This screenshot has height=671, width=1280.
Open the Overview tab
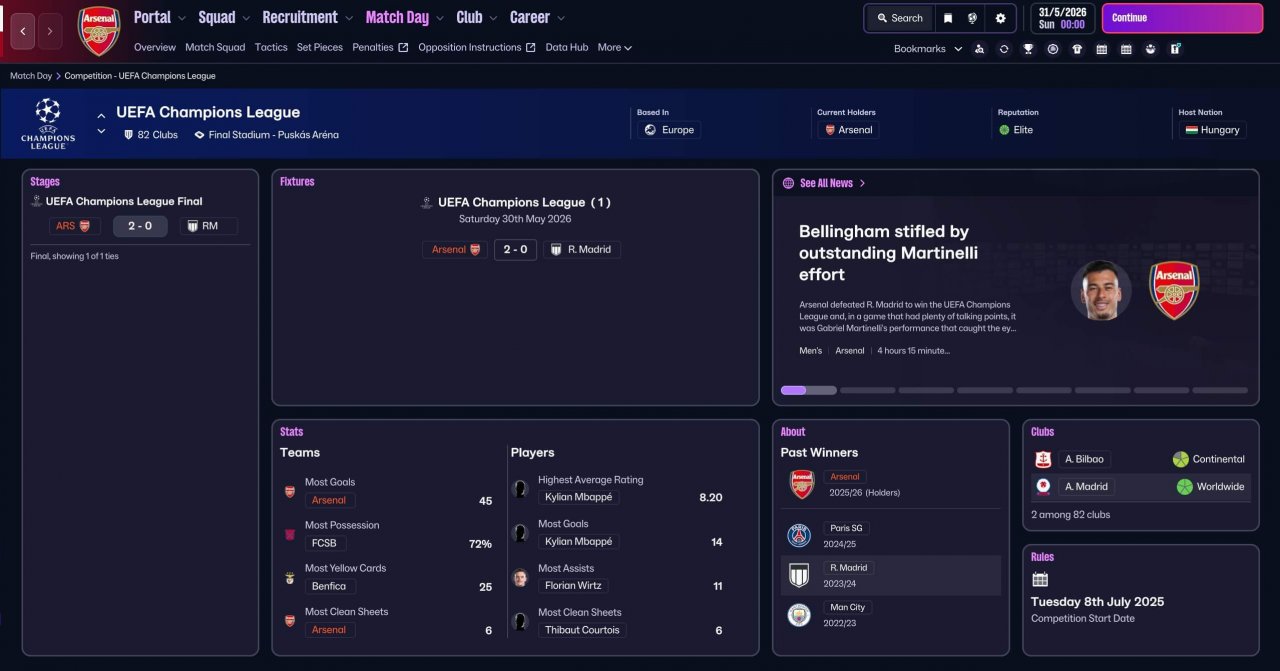point(155,47)
